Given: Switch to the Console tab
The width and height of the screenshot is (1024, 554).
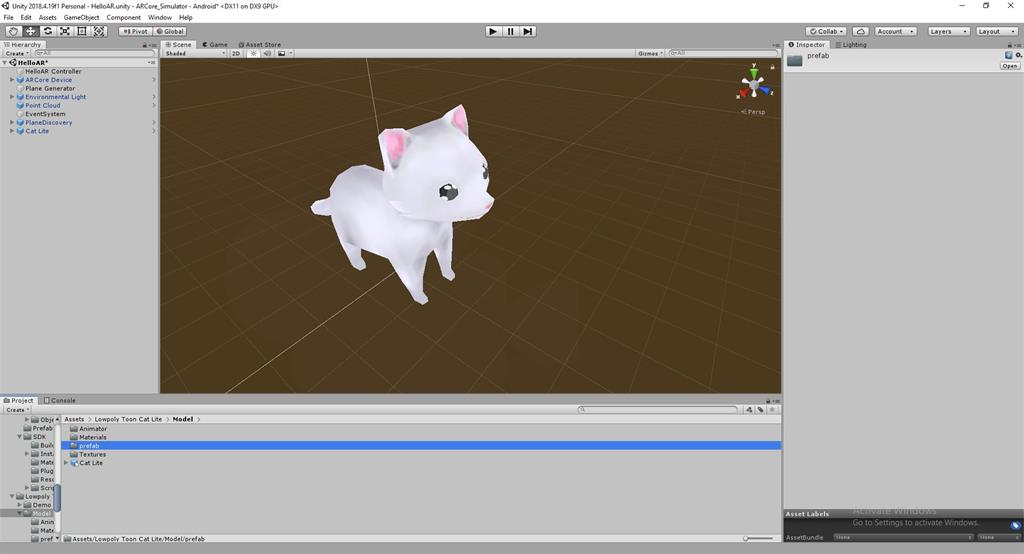Looking at the screenshot, I should click(59, 400).
